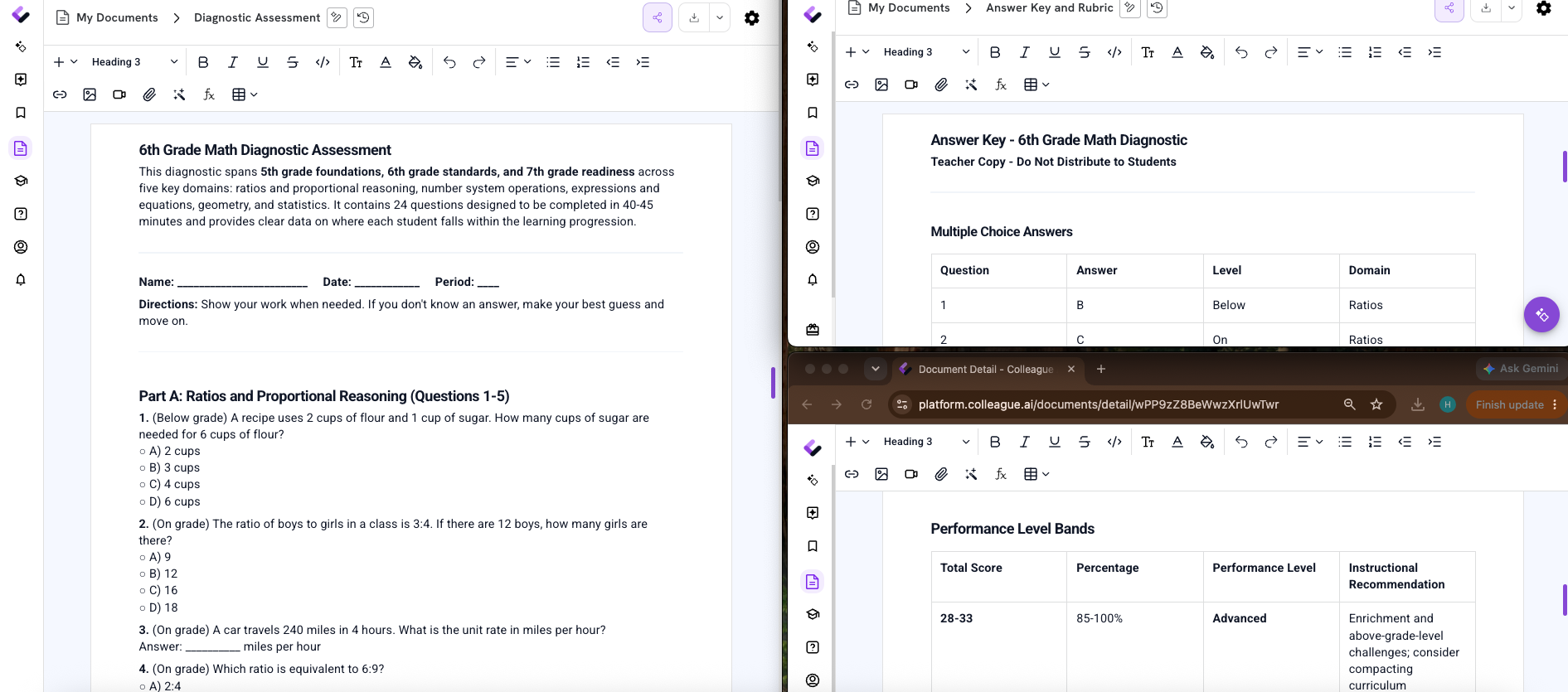
Task: Toggle bold in Answer Key and Rubric window
Action: (x=995, y=52)
